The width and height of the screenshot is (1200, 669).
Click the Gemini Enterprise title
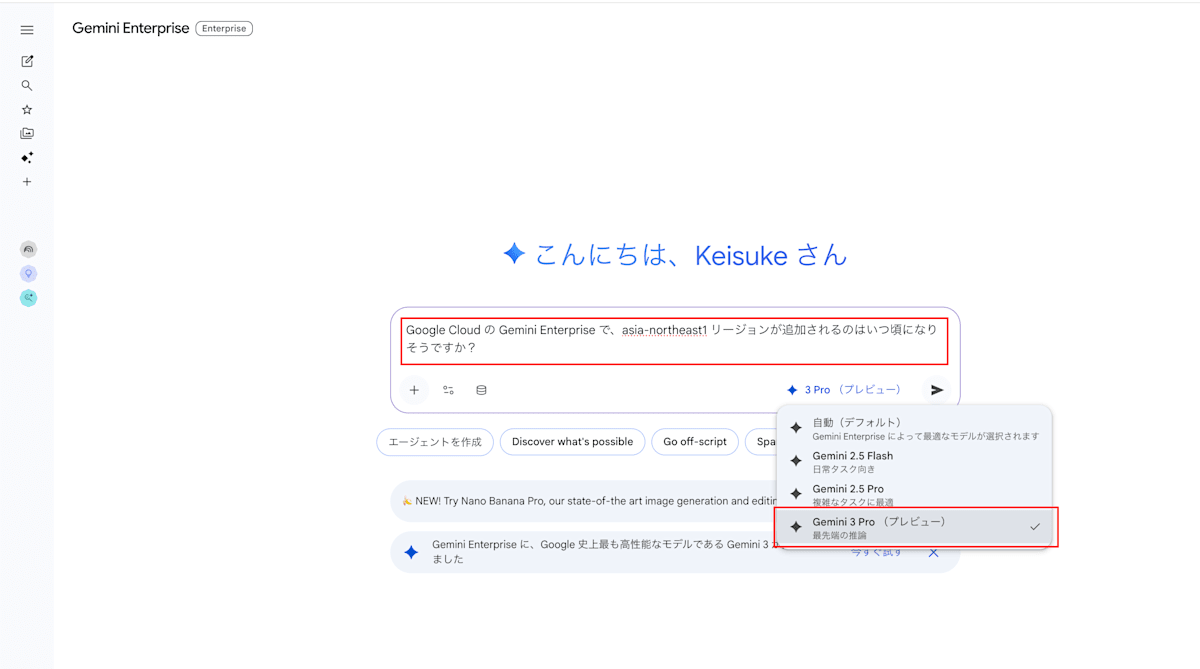130,28
